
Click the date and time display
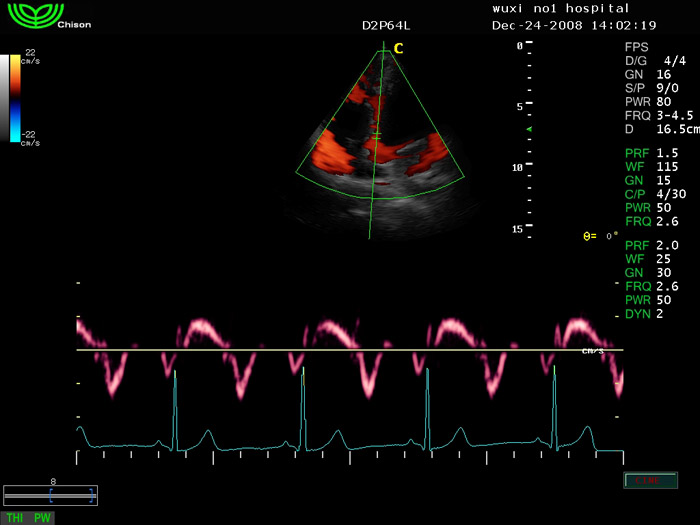point(574,25)
